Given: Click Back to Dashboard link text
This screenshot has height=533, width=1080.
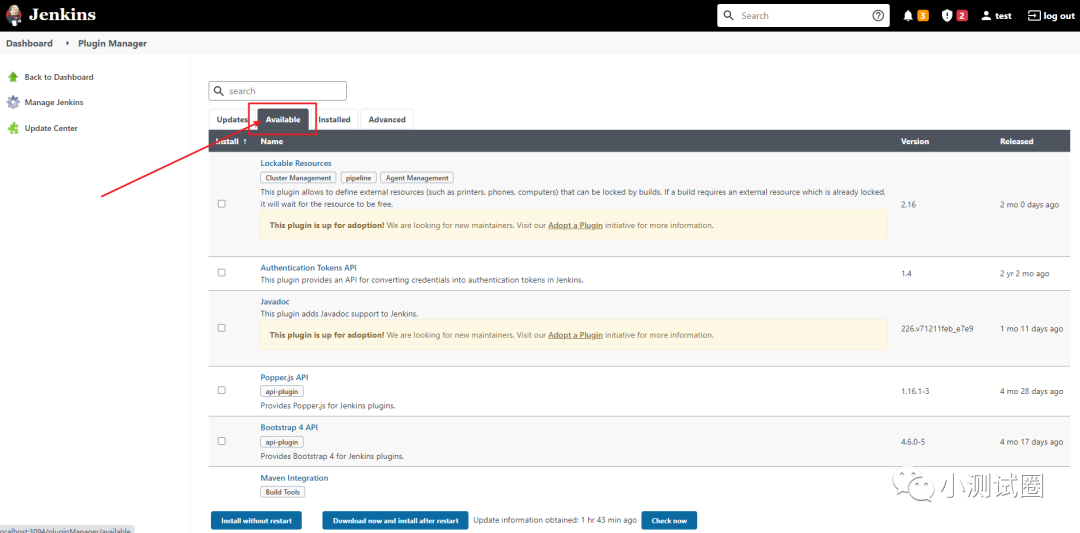Looking at the screenshot, I should pos(59,77).
